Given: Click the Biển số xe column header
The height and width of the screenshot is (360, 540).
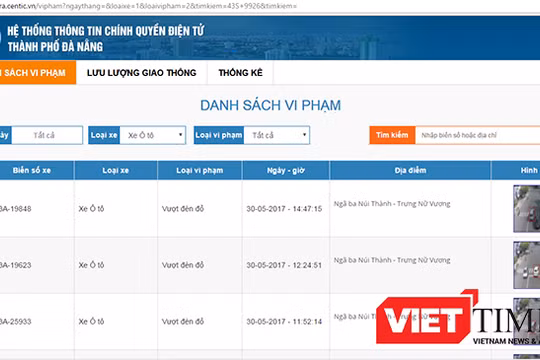Looking at the screenshot, I should click(x=37, y=170).
